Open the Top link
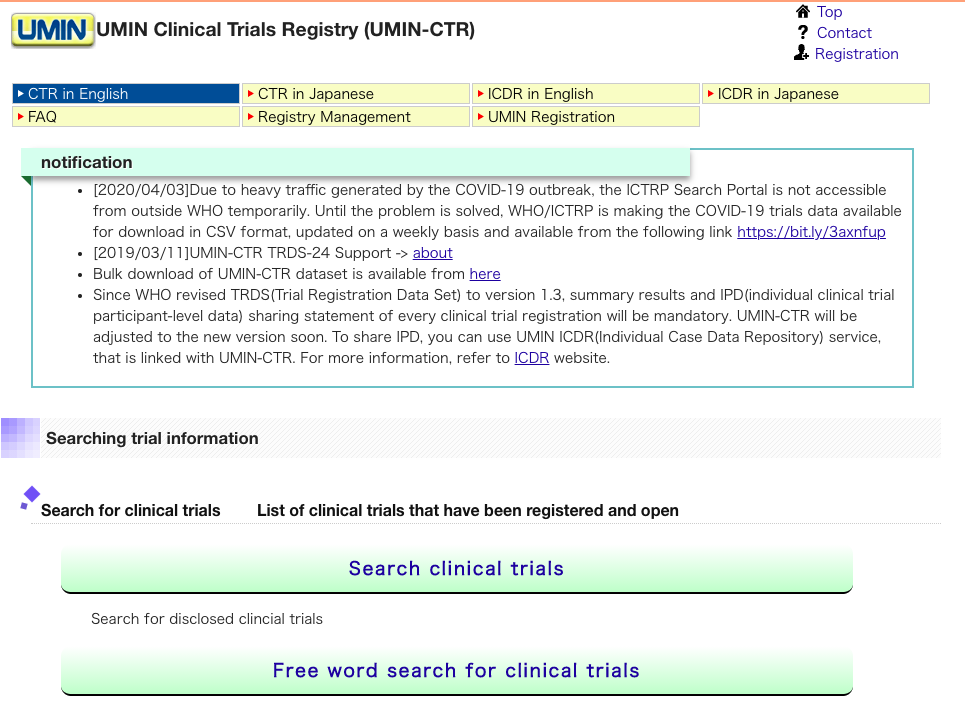965x719 pixels. click(829, 12)
